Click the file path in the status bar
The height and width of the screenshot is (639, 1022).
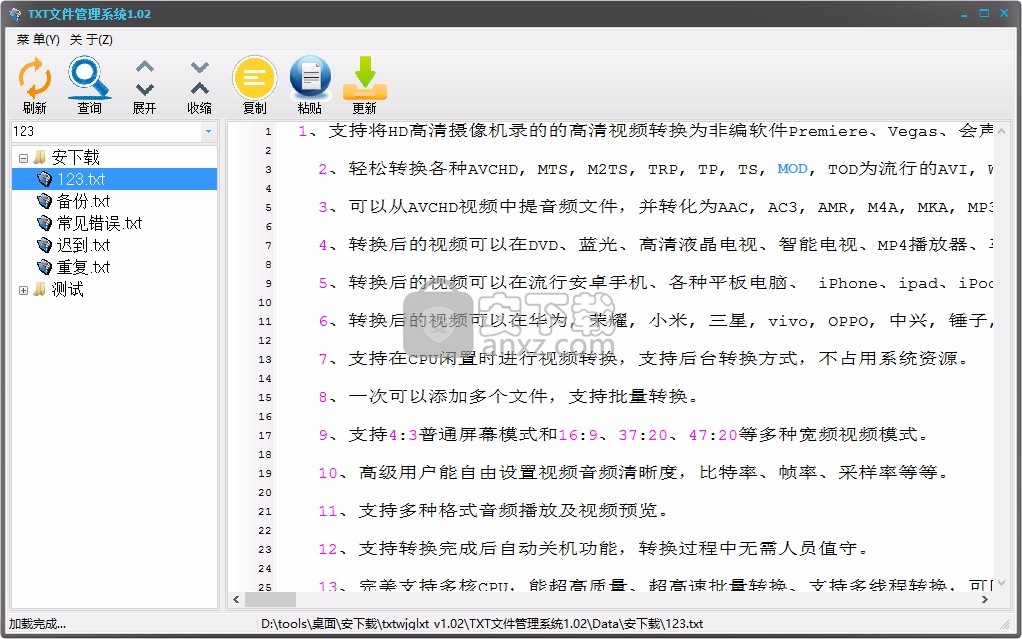click(x=482, y=624)
